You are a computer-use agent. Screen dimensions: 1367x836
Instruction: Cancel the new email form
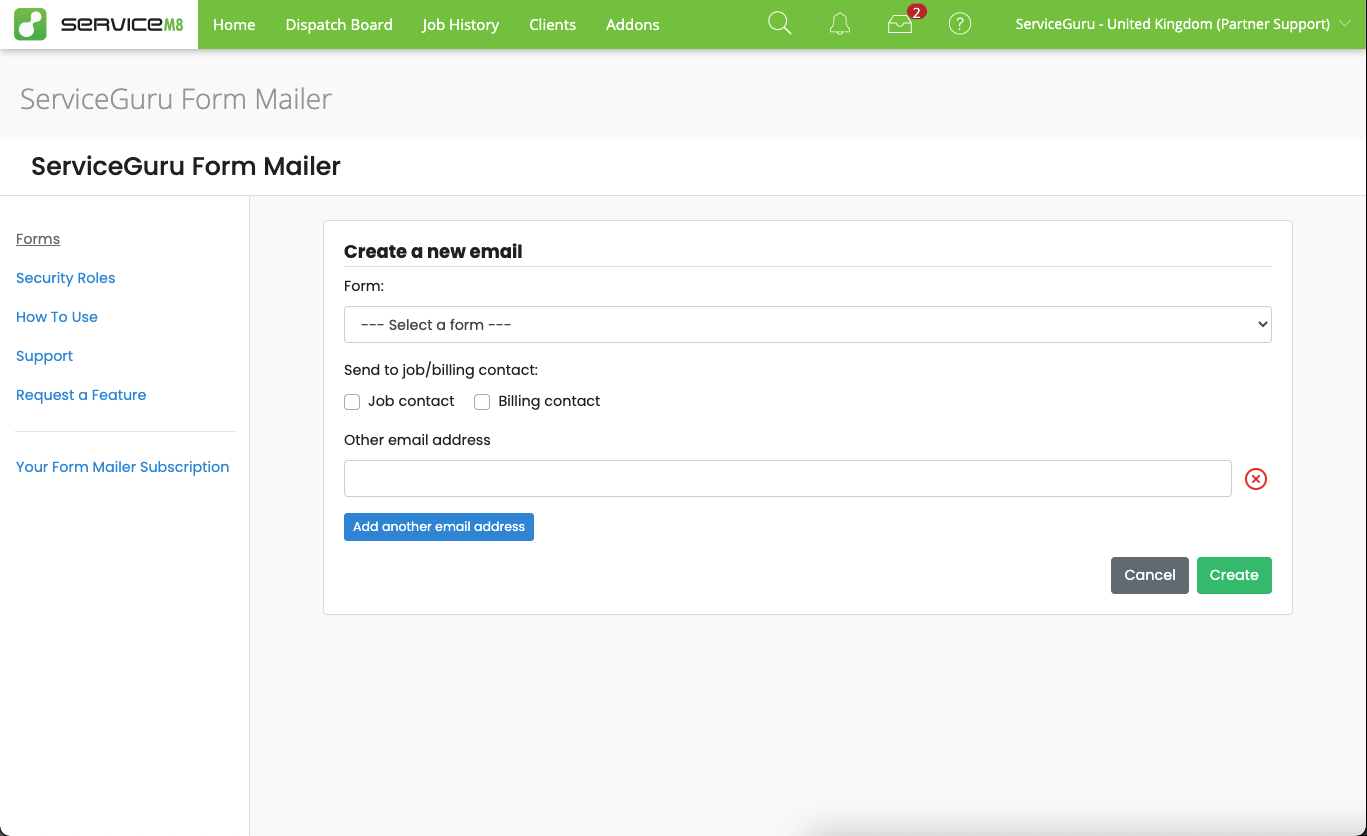1150,575
